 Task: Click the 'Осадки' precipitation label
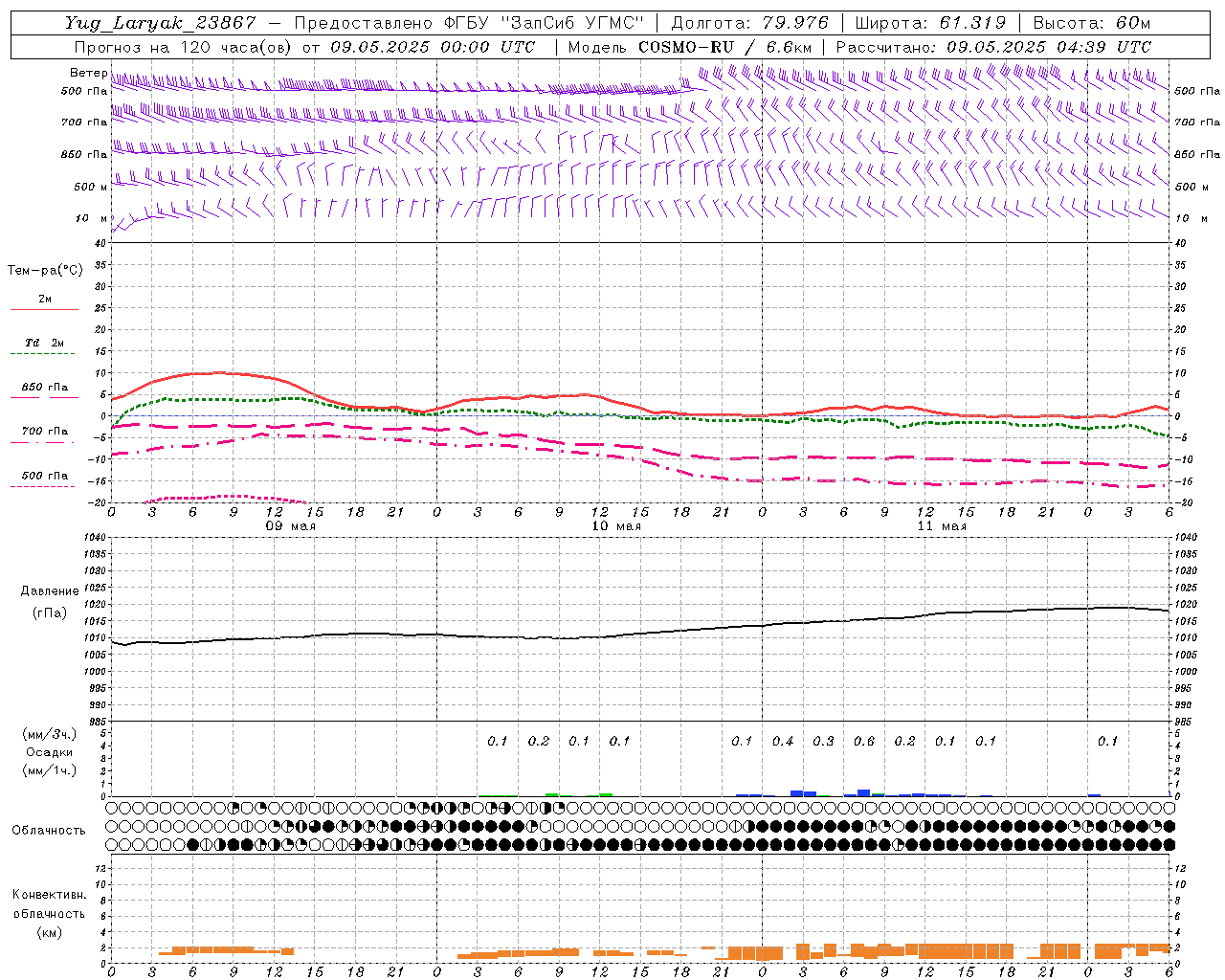(x=50, y=752)
